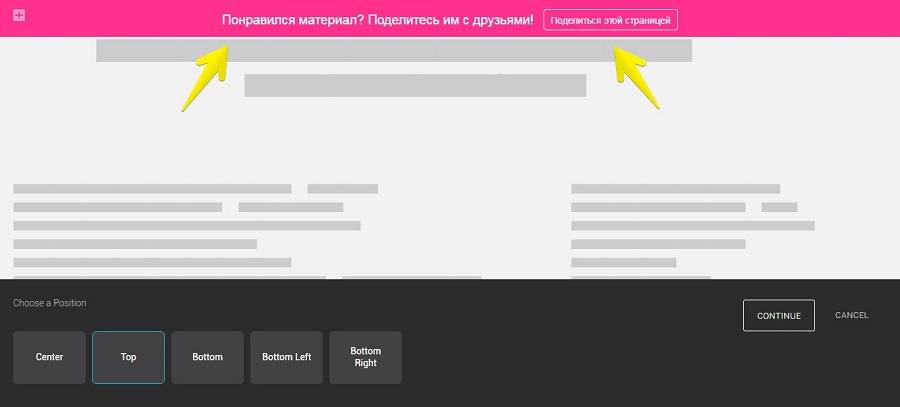Click the 'Поделиться этой страницей' button
Image resolution: width=900 pixels, height=407 pixels.
(x=610, y=20)
